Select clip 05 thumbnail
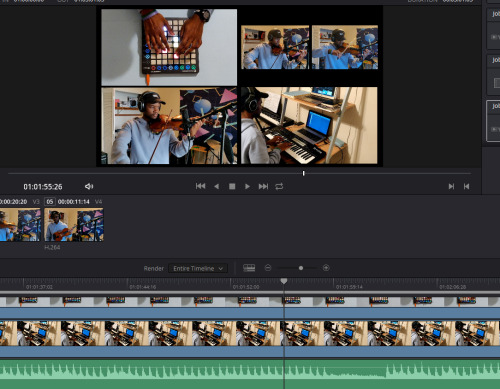The height and width of the screenshot is (389, 500). pos(74,225)
